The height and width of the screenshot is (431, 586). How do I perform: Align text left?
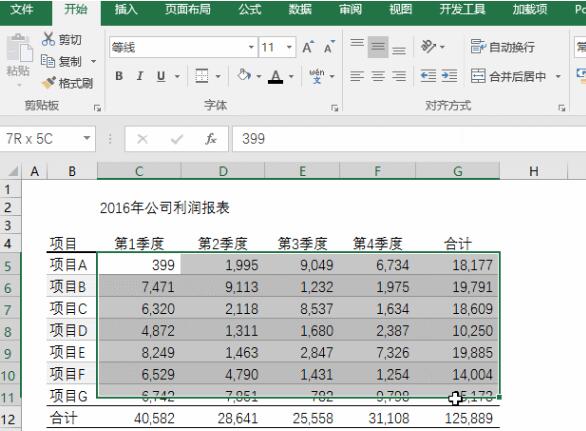tap(357, 76)
